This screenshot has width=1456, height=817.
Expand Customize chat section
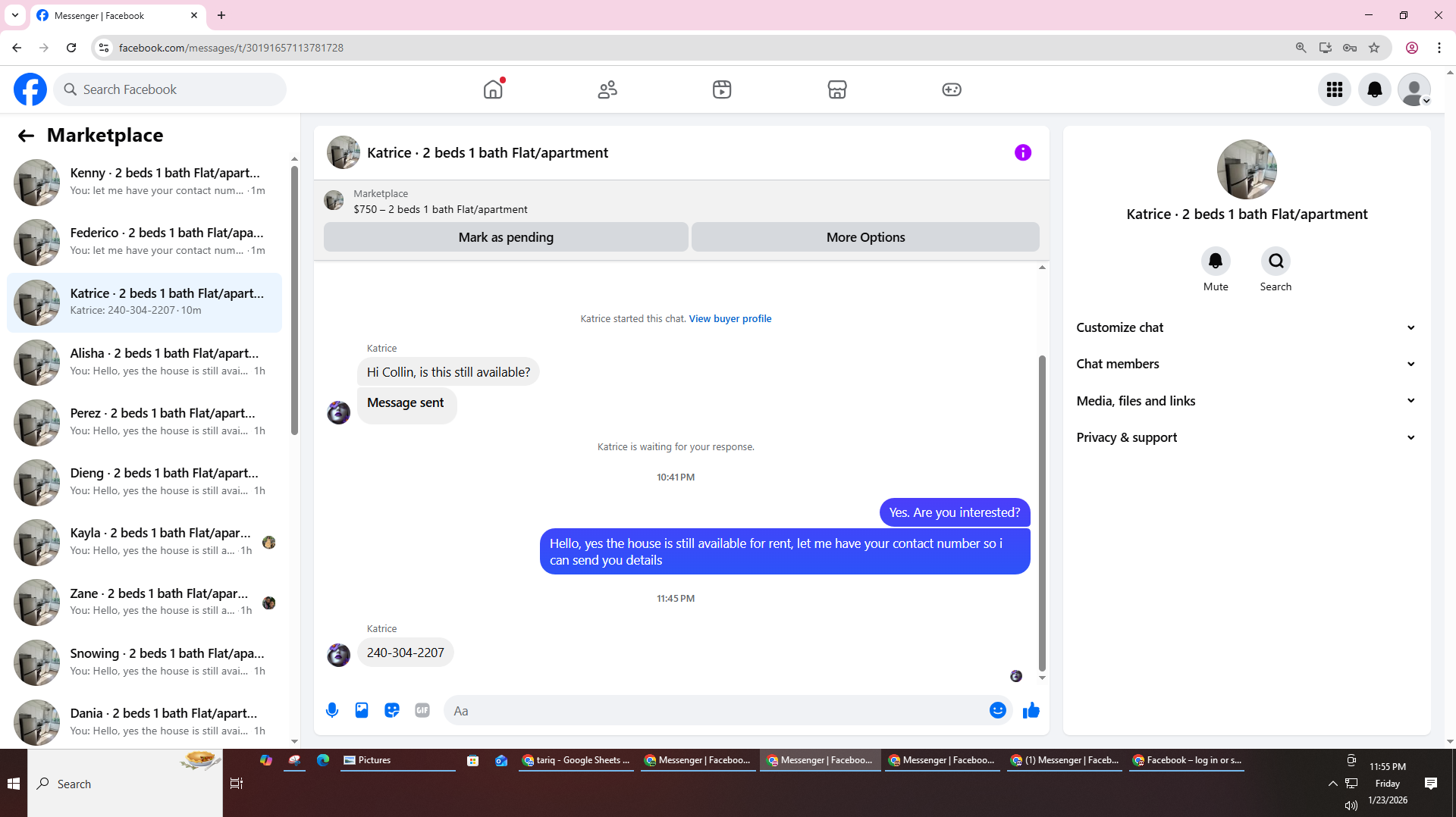[1246, 327]
